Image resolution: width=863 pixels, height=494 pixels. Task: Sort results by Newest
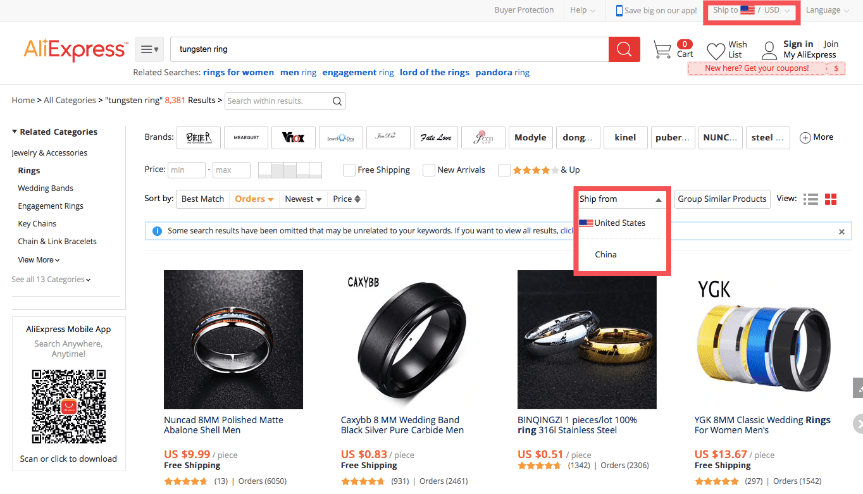303,199
